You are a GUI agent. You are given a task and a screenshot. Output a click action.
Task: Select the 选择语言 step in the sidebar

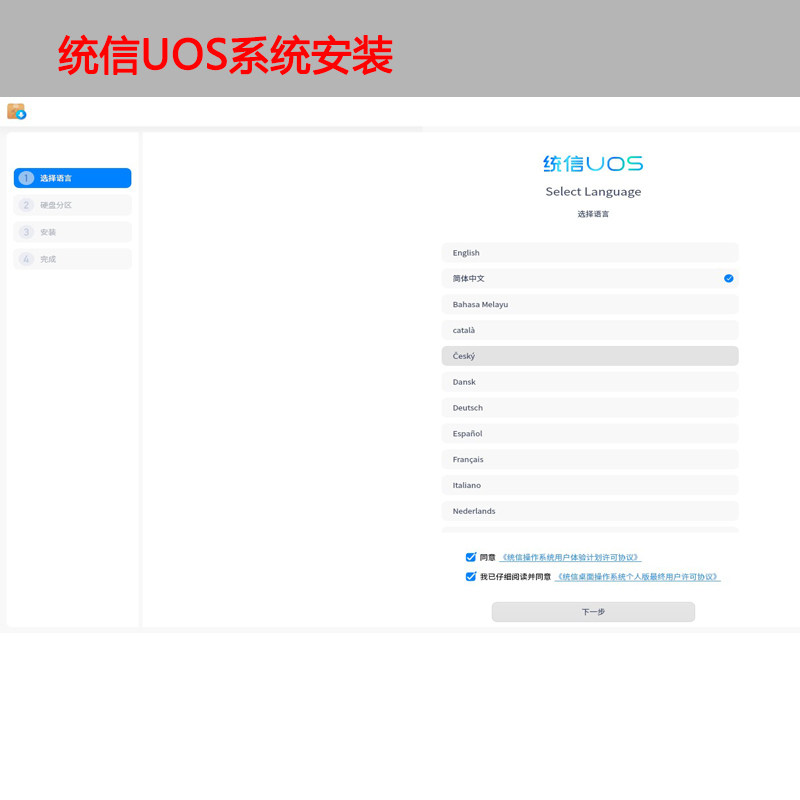click(x=72, y=178)
